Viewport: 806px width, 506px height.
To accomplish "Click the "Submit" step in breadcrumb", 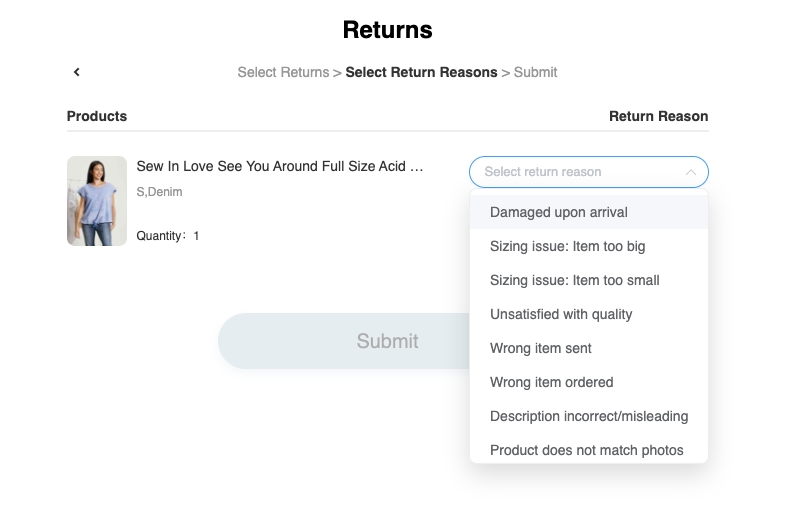I will 536,72.
